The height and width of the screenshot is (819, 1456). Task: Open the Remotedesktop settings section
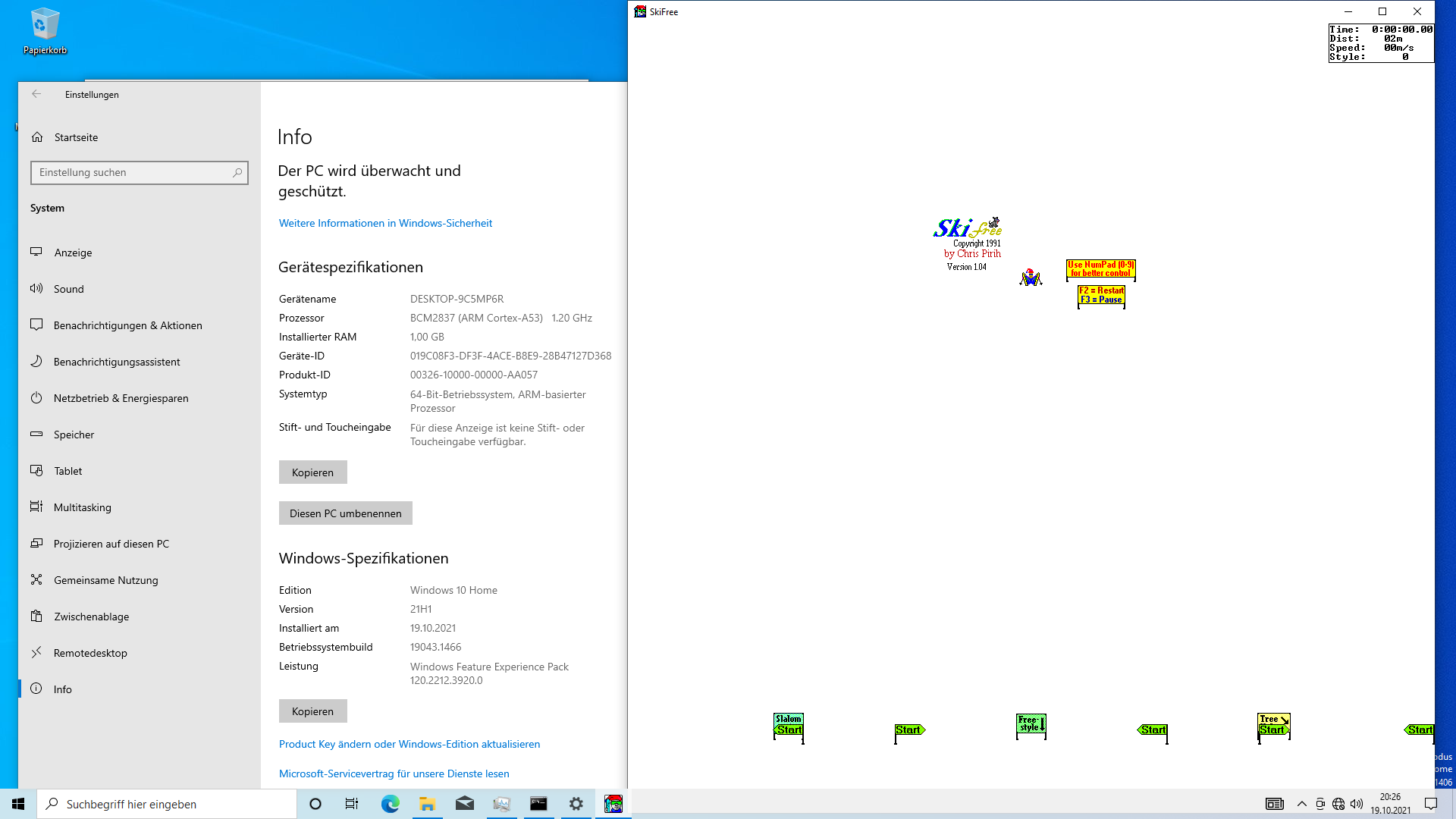coord(90,653)
